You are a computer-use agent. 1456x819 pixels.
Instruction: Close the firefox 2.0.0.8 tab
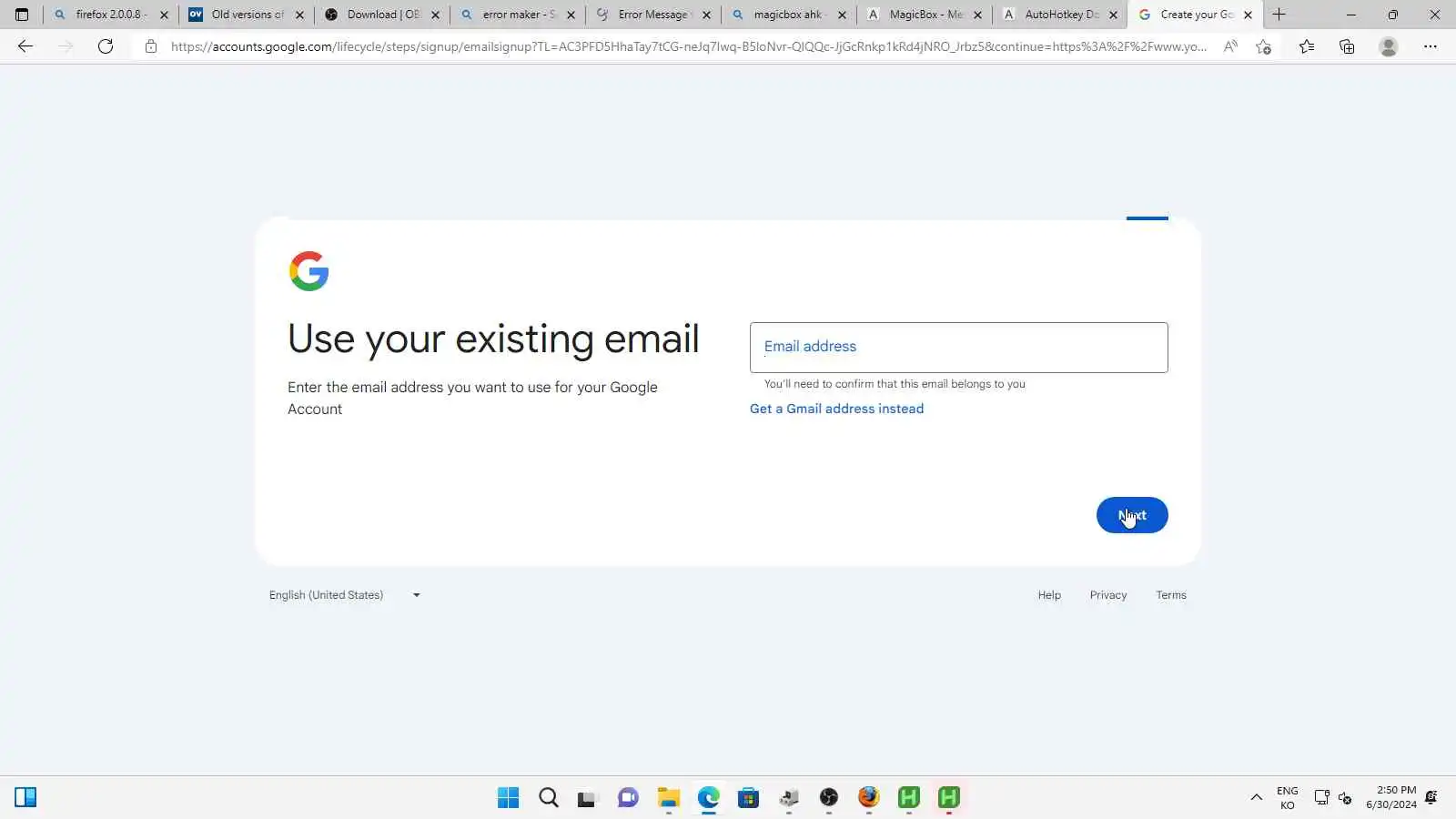[x=164, y=15]
